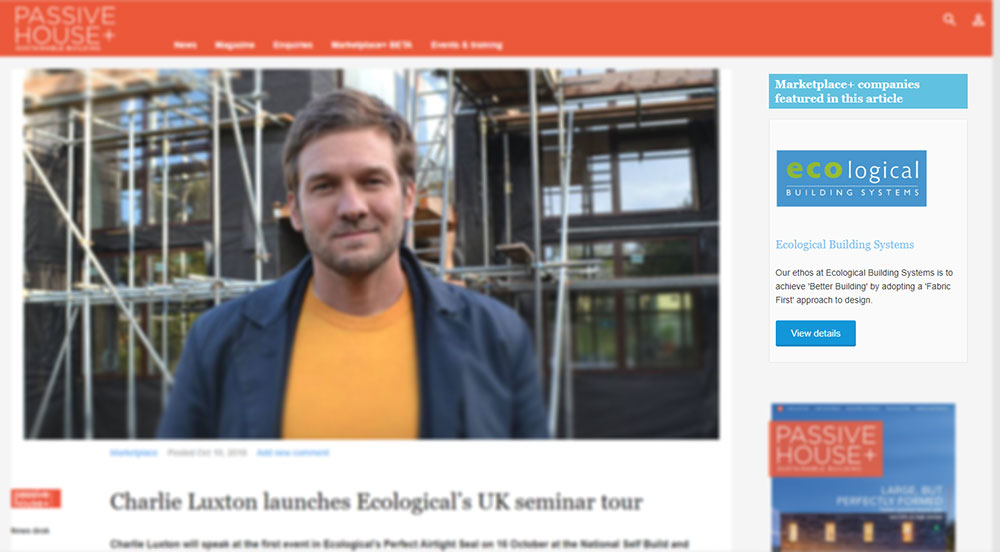Open the Passive House+ magazine cover
Screen dimensions: 1000x552
(863, 477)
